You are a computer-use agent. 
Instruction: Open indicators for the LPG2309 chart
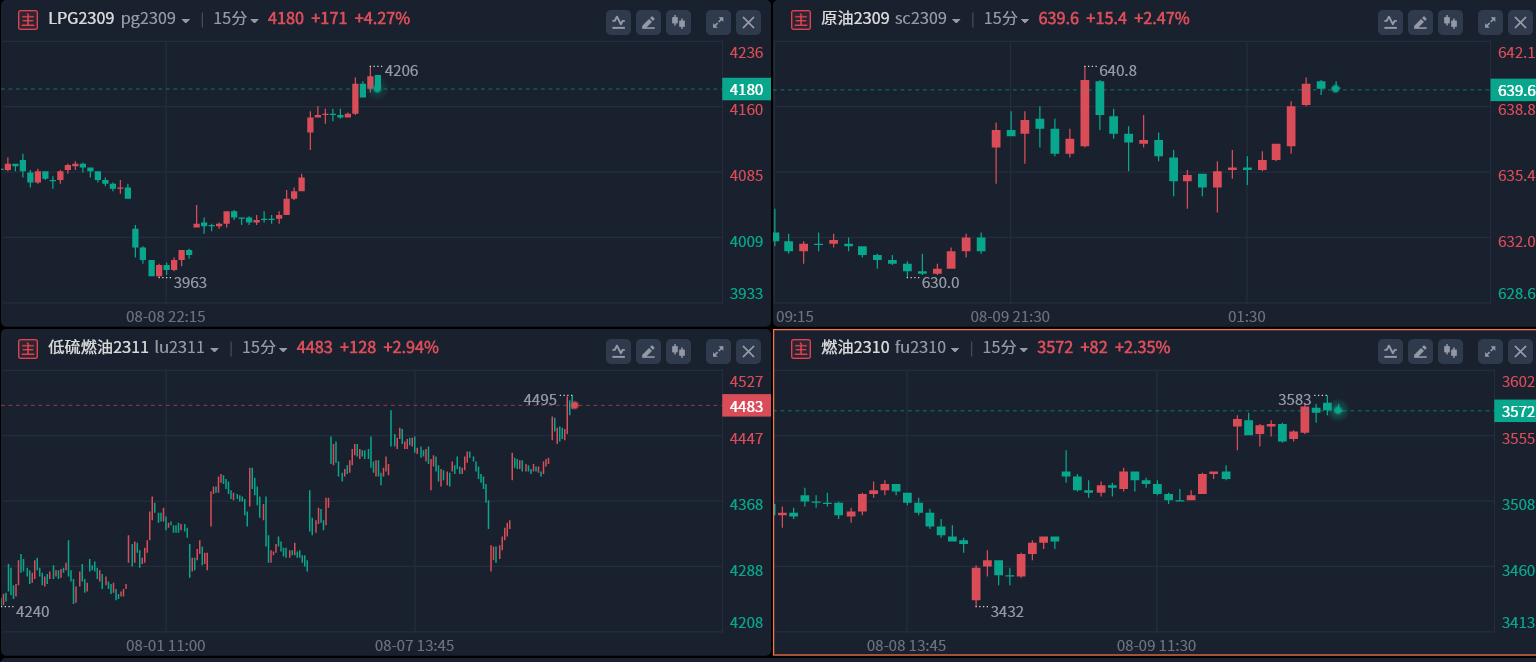pos(619,21)
